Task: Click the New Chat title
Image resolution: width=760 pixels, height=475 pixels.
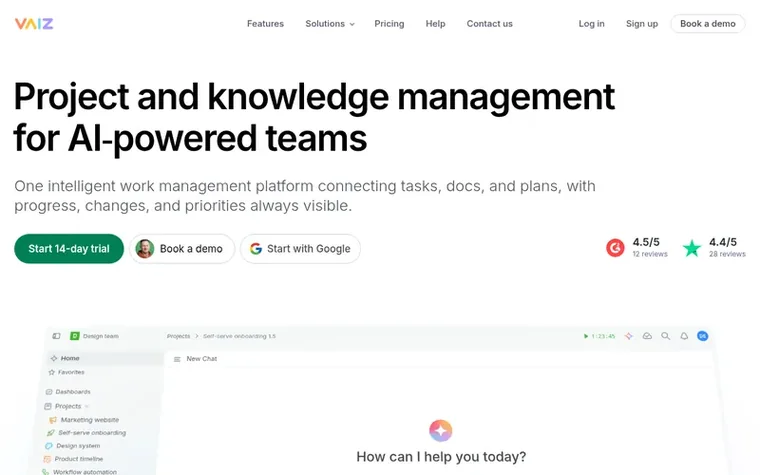Action: [x=202, y=359]
